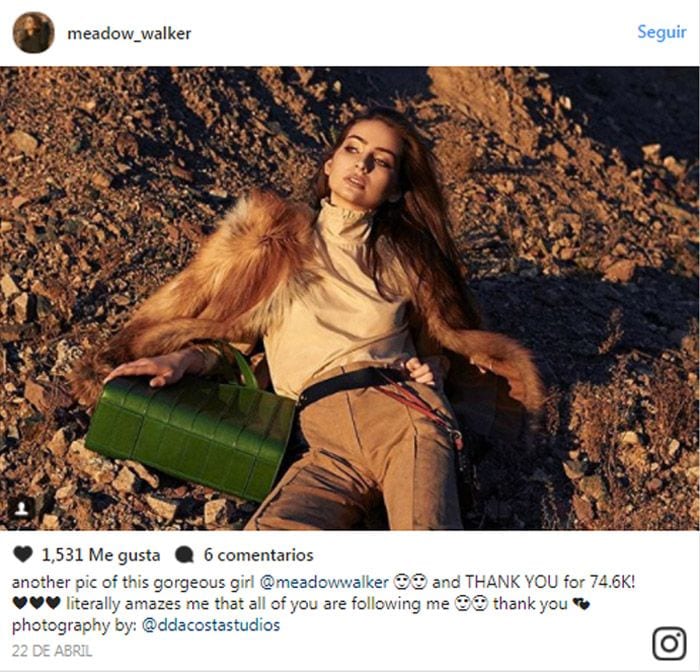Click the heart like icon

click(23, 554)
